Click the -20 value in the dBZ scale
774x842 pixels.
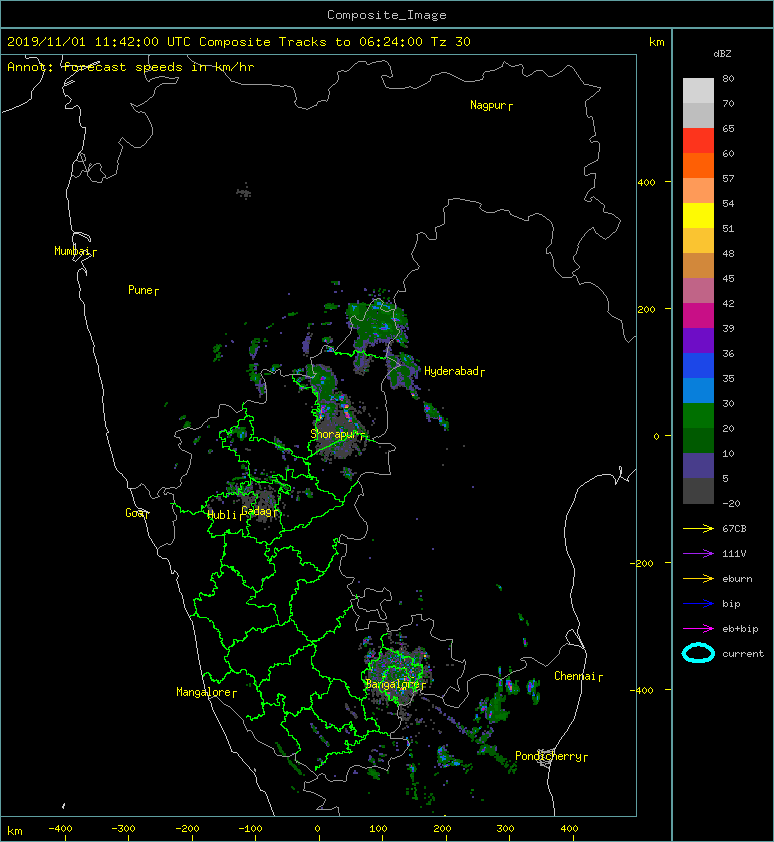[731, 503]
